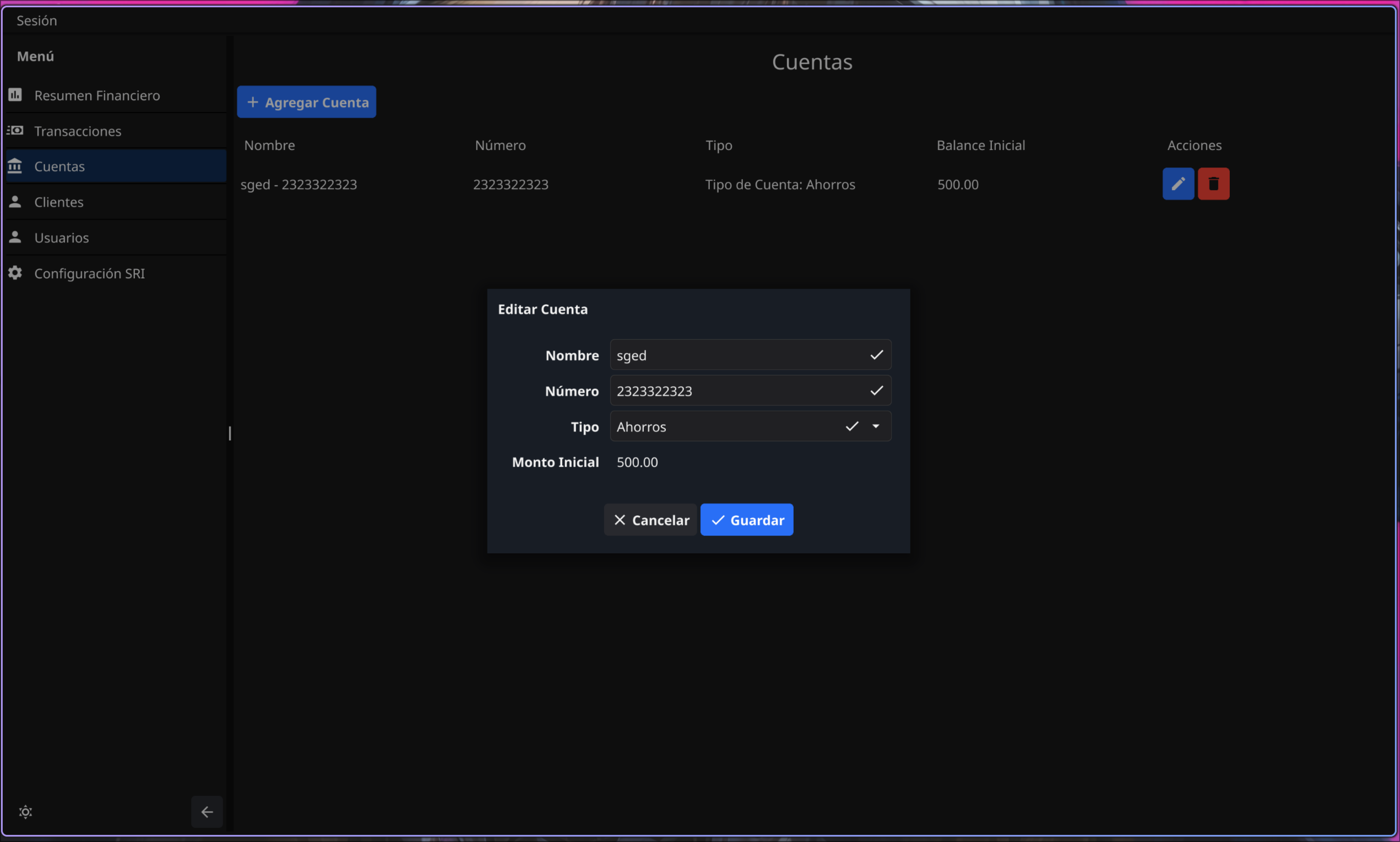The image size is (1400, 842).
Task: Click the red trash delete icon
Action: pos(1213,184)
